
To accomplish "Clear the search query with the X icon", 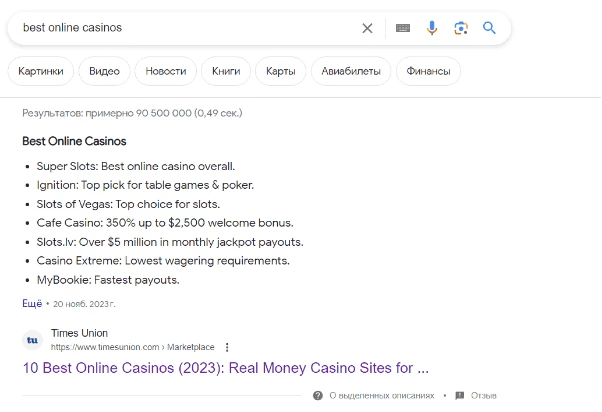I will point(367,28).
